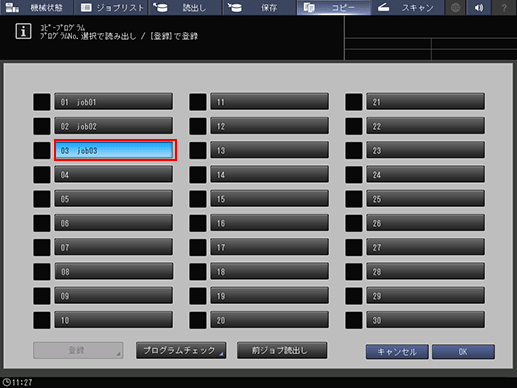Select program slot 19
517x388 pixels.
[x=270, y=296]
